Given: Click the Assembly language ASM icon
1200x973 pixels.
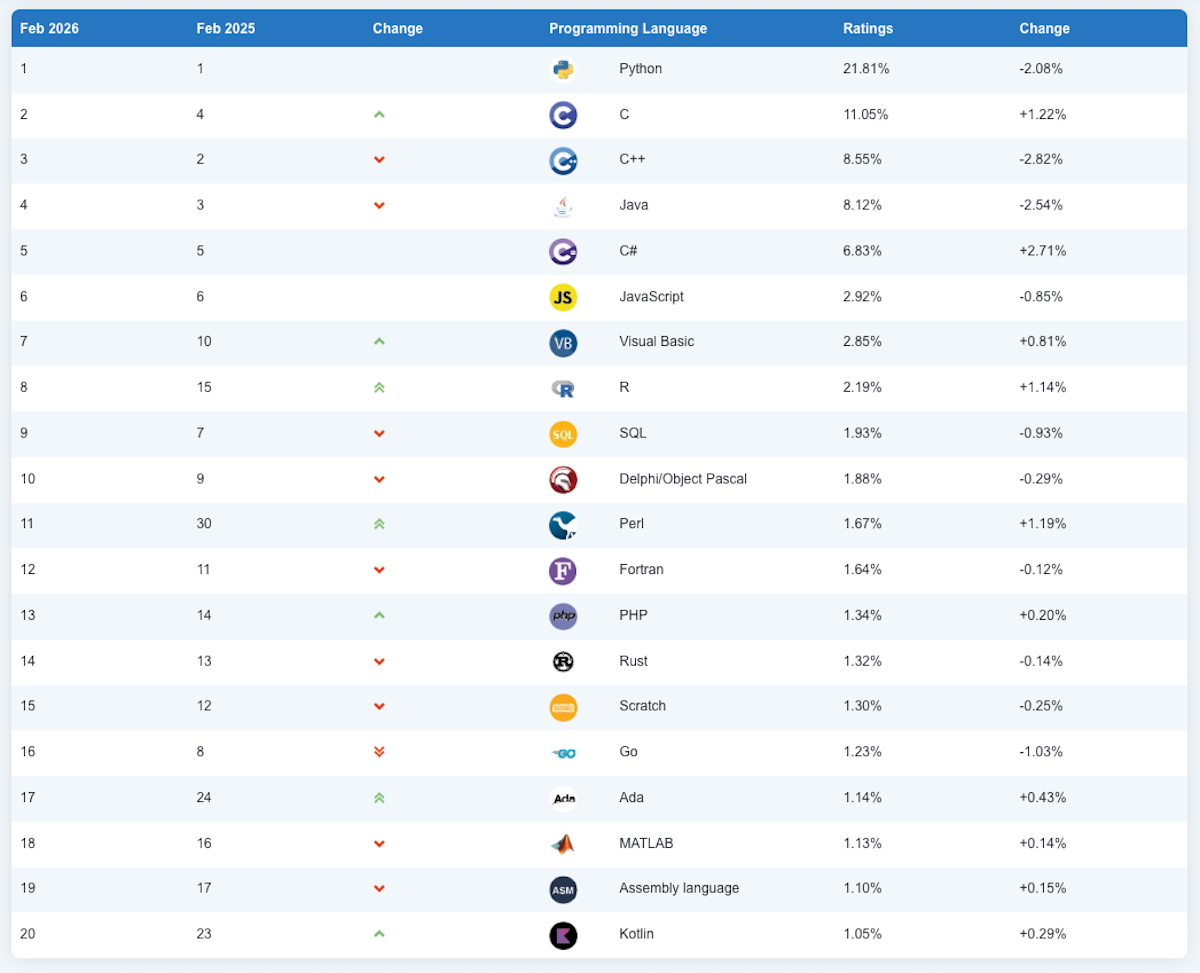Looking at the screenshot, I should click(x=563, y=889).
